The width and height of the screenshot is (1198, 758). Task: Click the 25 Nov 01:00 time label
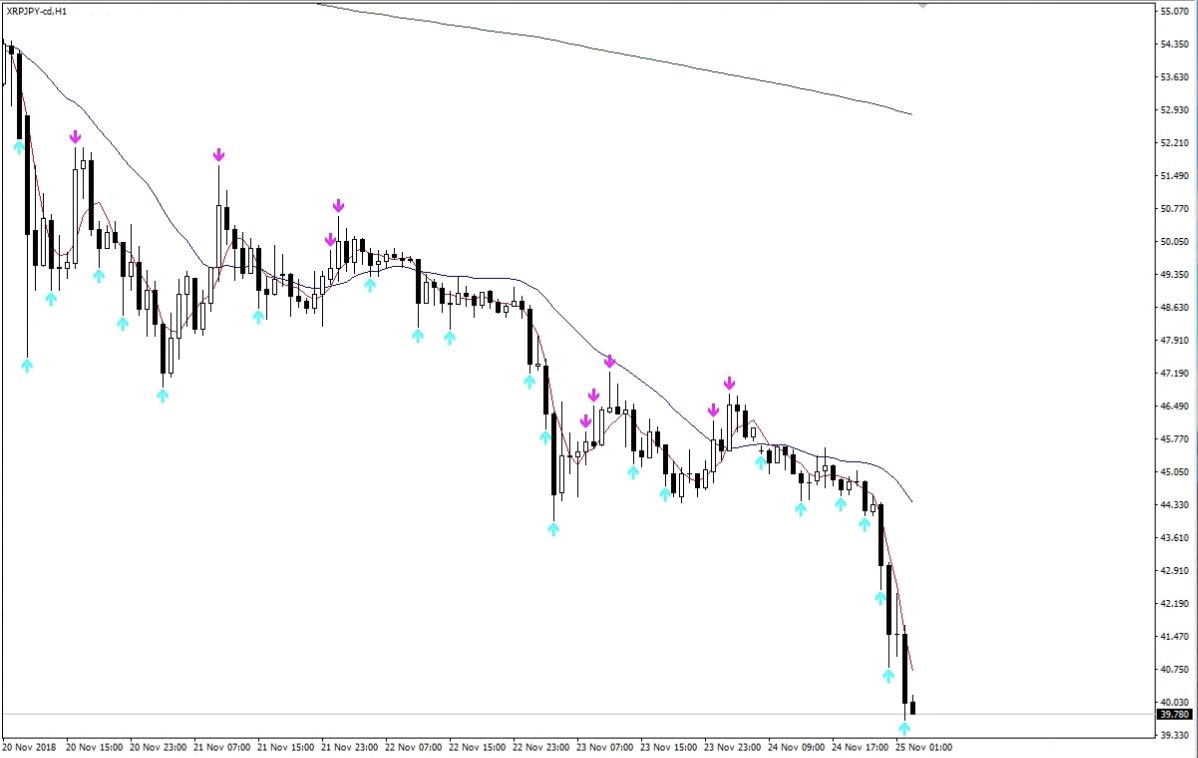924,747
